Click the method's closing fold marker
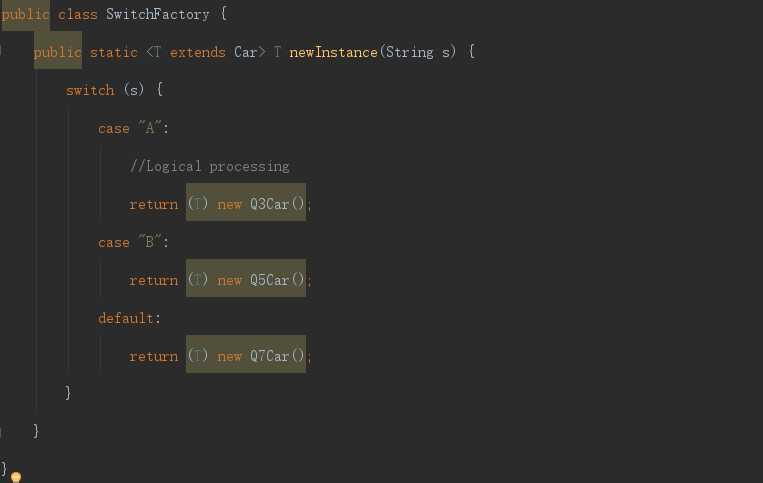Viewport: 763px width, 483px height. (x=3, y=430)
